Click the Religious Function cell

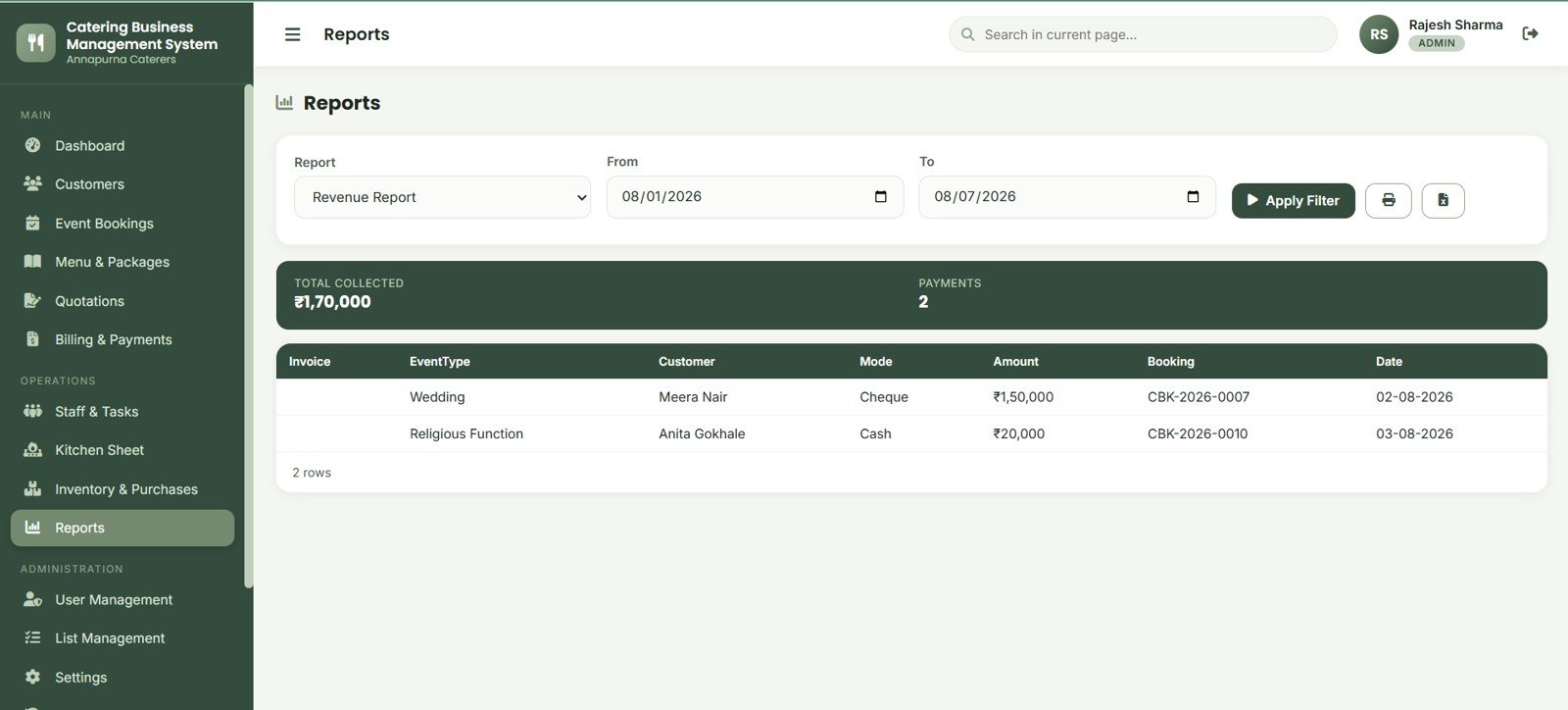click(466, 433)
